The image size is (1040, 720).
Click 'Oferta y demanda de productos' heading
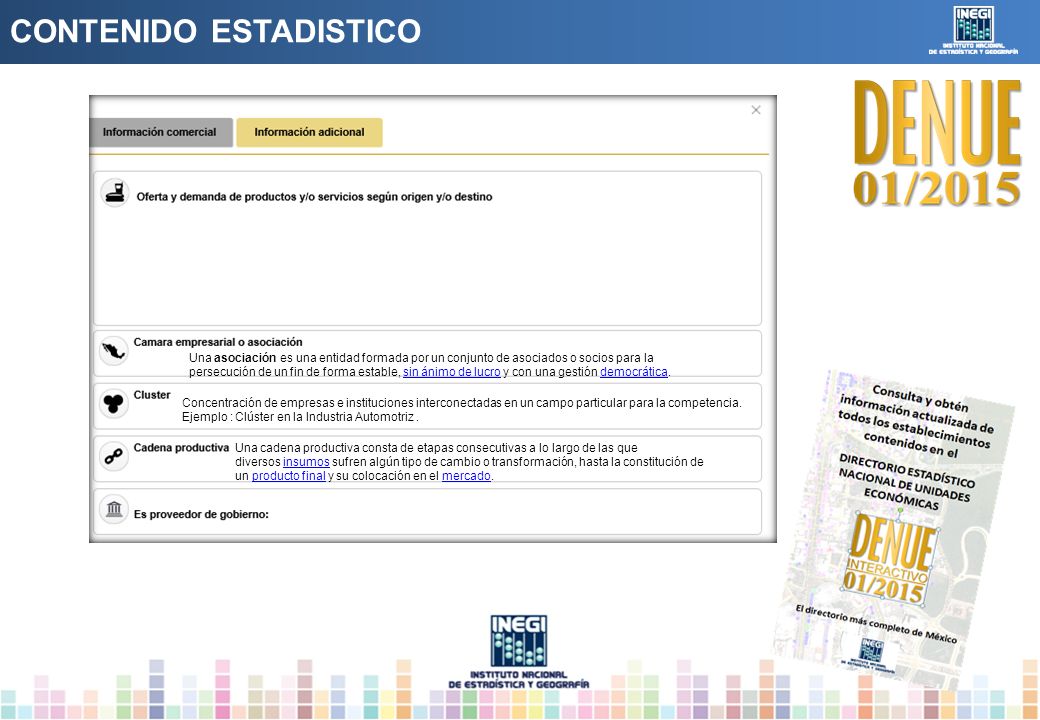pyautogui.click(x=314, y=197)
